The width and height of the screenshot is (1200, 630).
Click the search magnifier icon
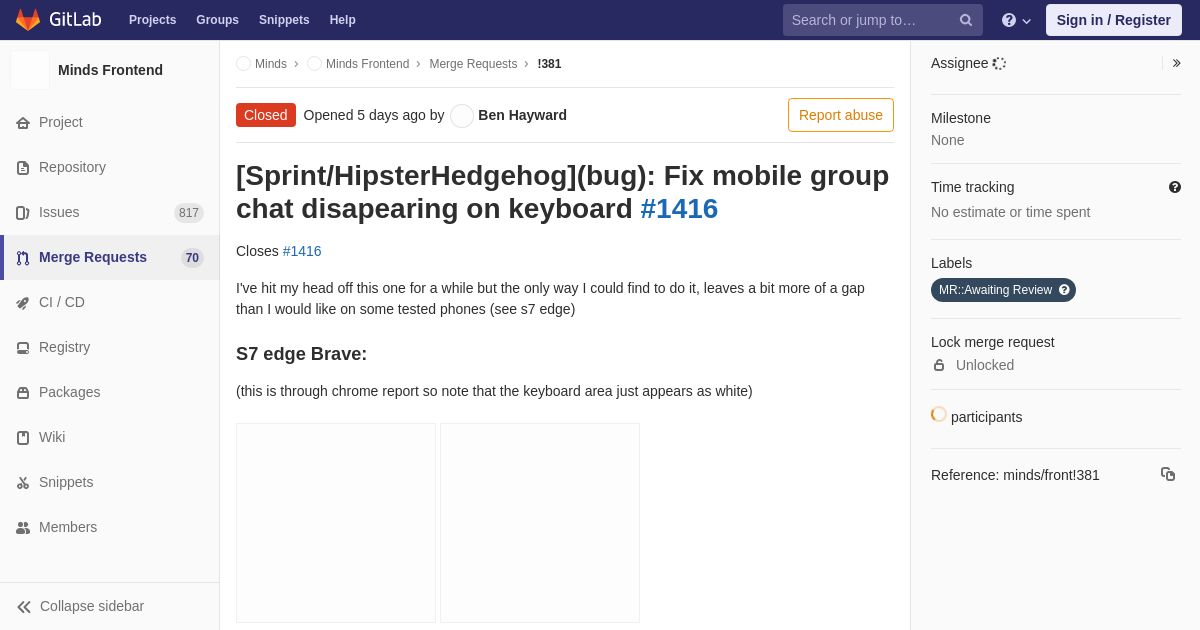click(x=966, y=20)
